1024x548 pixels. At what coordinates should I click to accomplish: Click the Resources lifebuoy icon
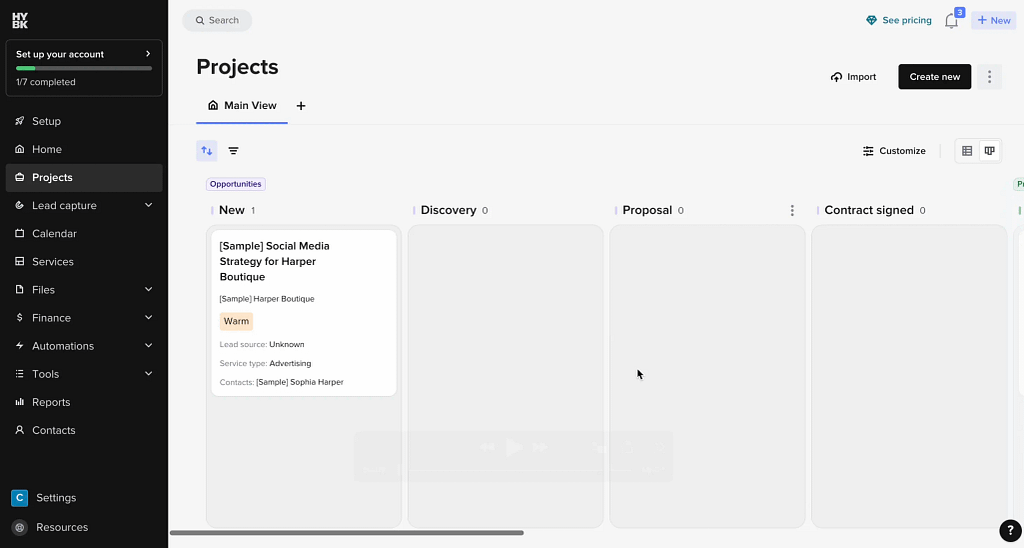(20, 527)
